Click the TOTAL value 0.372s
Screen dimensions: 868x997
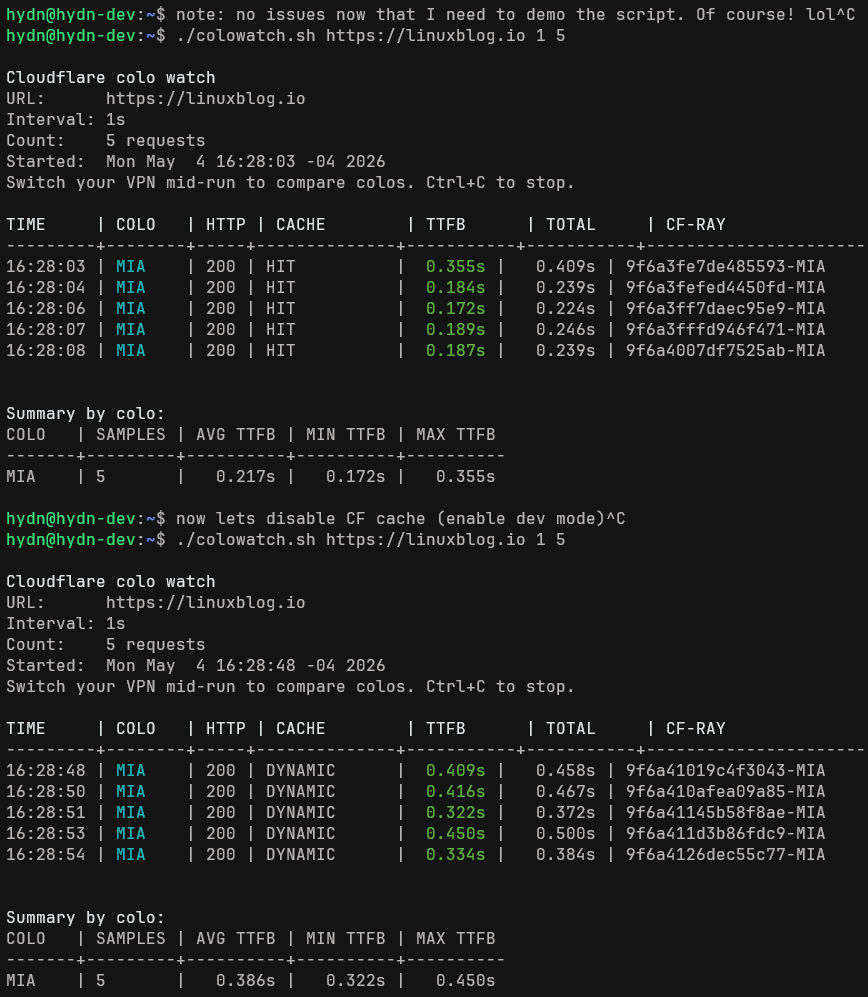point(565,813)
